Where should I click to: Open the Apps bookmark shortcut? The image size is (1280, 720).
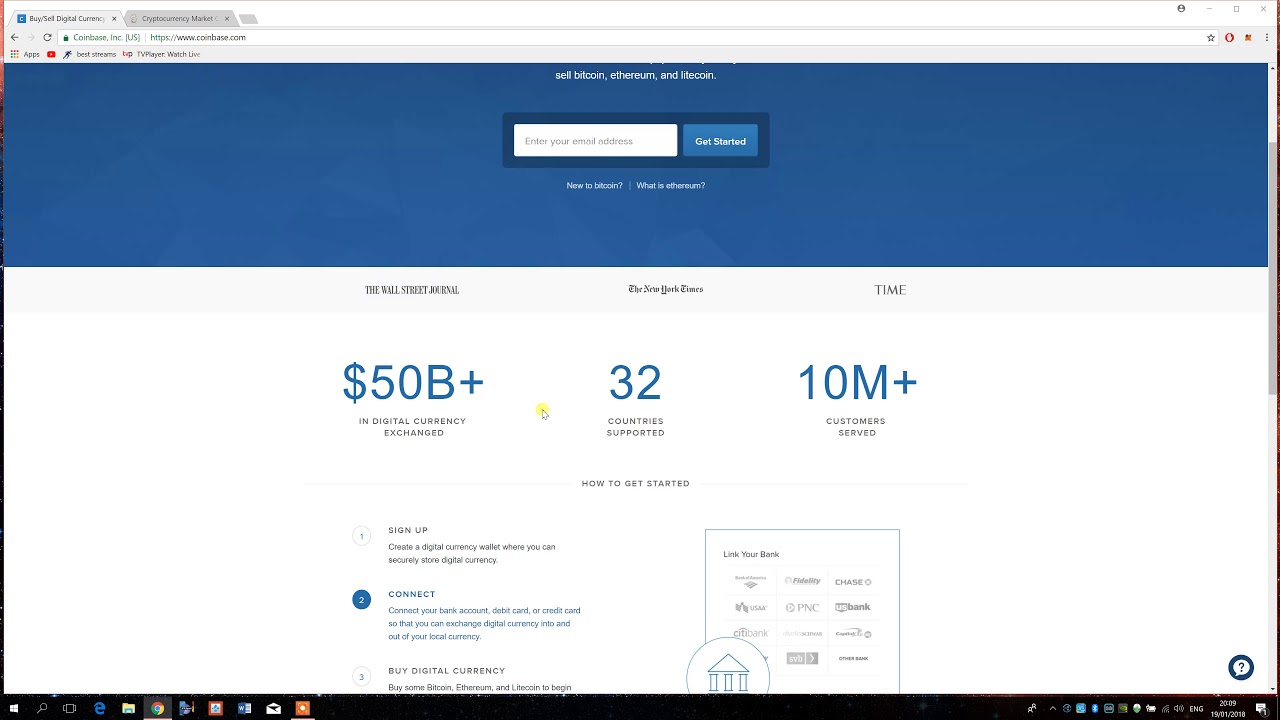pos(25,54)
